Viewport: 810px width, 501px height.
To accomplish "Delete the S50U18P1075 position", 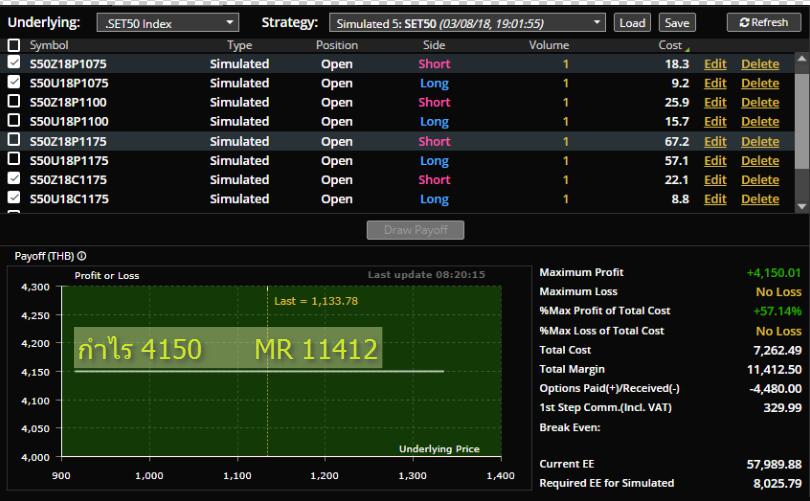I will (x=760, y=83).
